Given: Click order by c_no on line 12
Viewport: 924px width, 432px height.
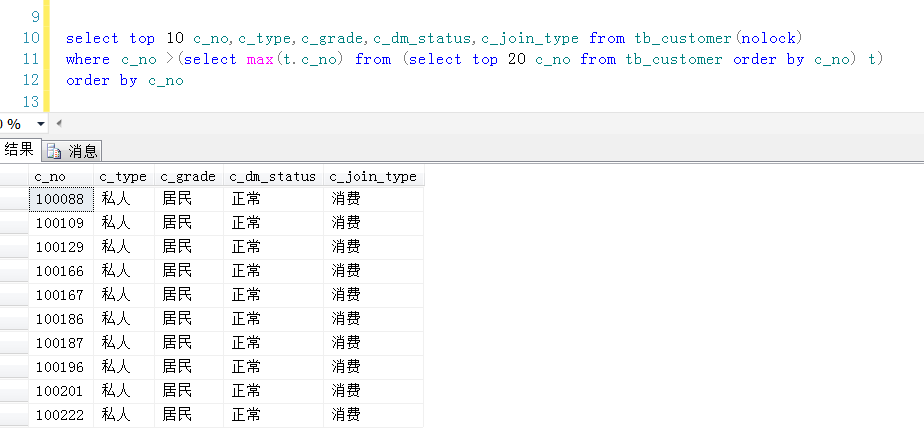Looking at the screenshot, I should click(124, 81).
